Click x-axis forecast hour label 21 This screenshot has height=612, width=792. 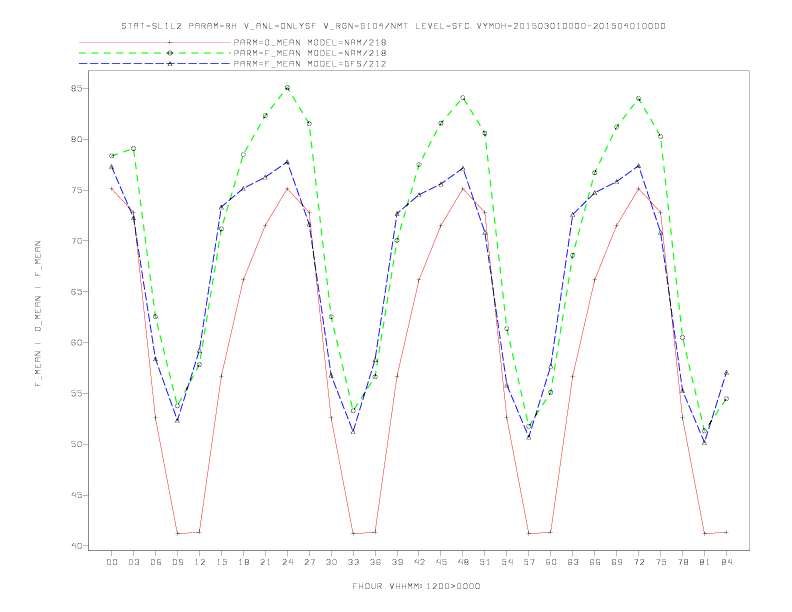pyautogui.click(x=265, y=562)
